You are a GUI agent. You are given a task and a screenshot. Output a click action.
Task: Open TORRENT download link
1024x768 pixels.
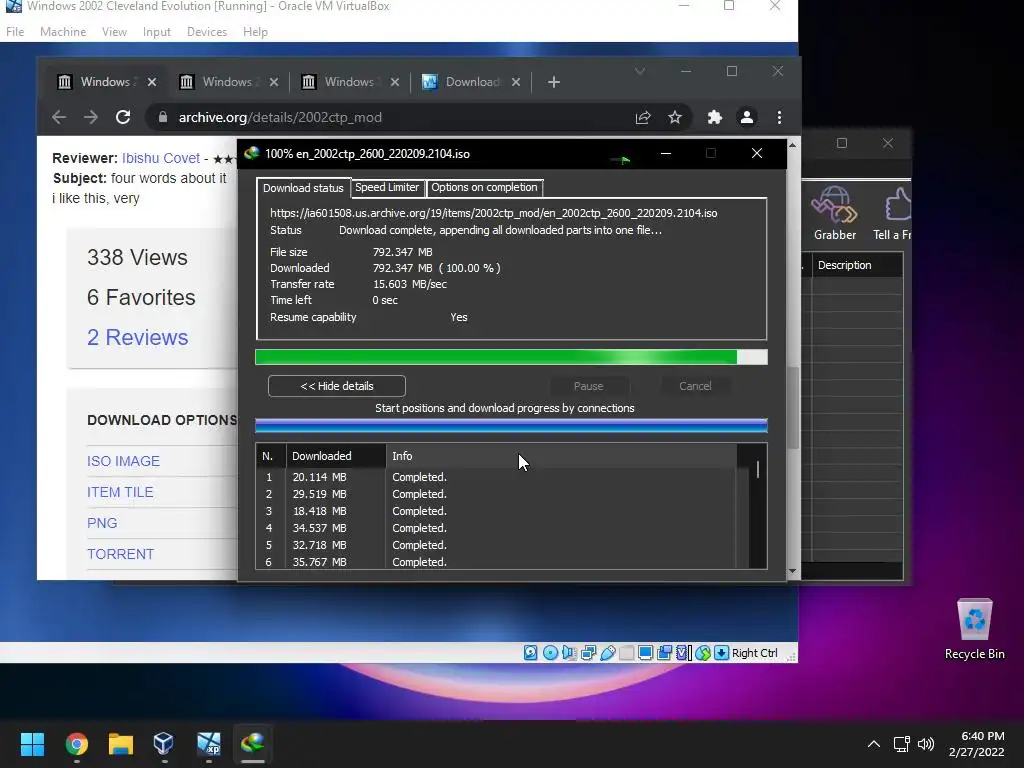(x=121, y=554)
